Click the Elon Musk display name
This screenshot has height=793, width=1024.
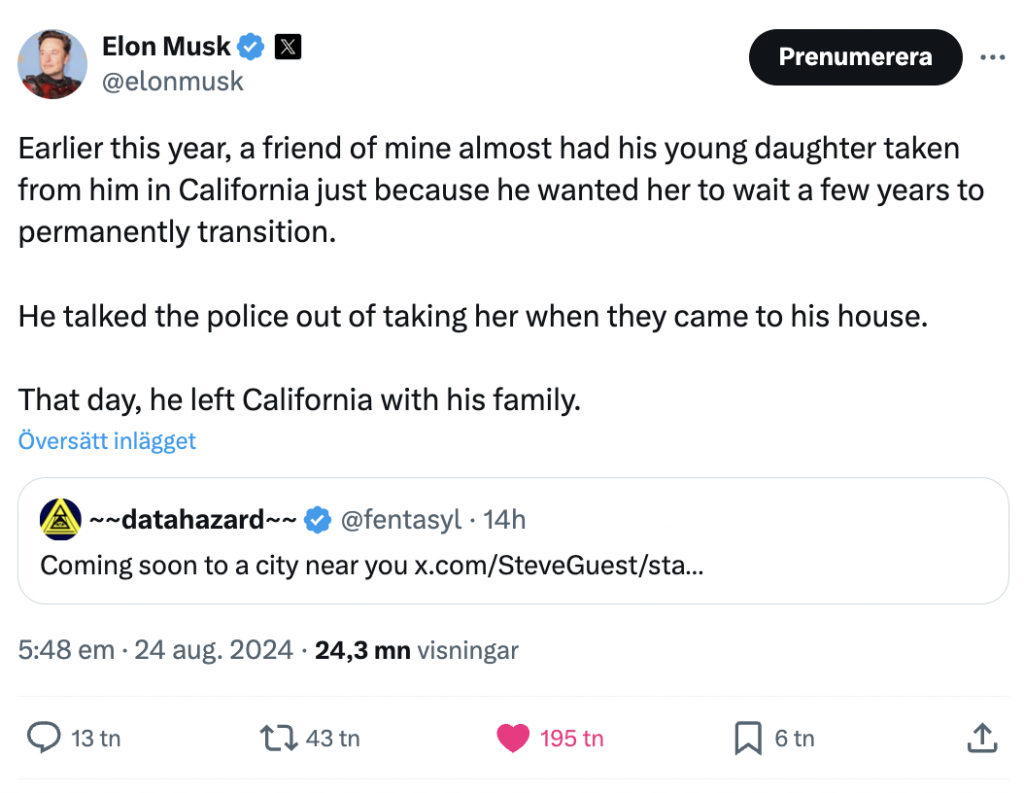point(166,46)
